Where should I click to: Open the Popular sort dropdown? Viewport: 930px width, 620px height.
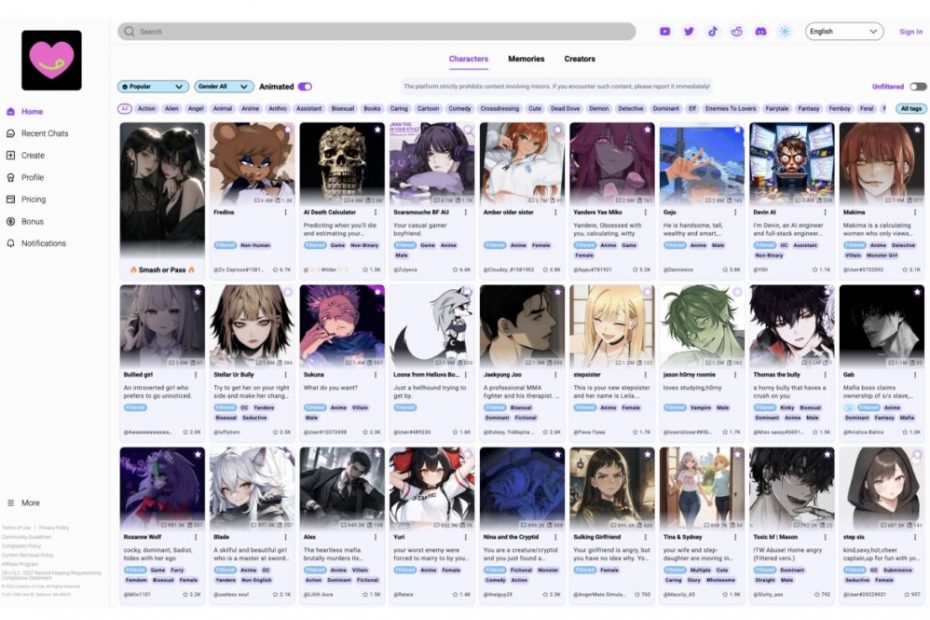click(153, 87)
